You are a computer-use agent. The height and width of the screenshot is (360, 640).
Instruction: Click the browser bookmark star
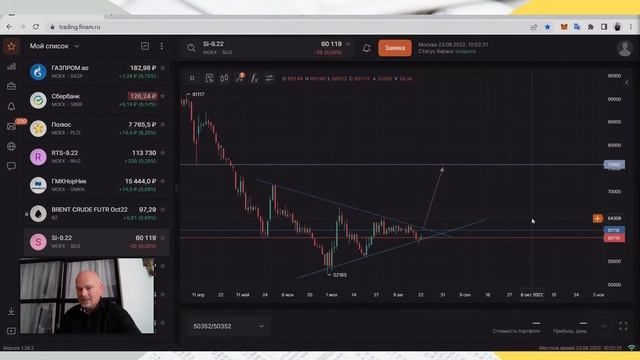click(x=547, y=27)
